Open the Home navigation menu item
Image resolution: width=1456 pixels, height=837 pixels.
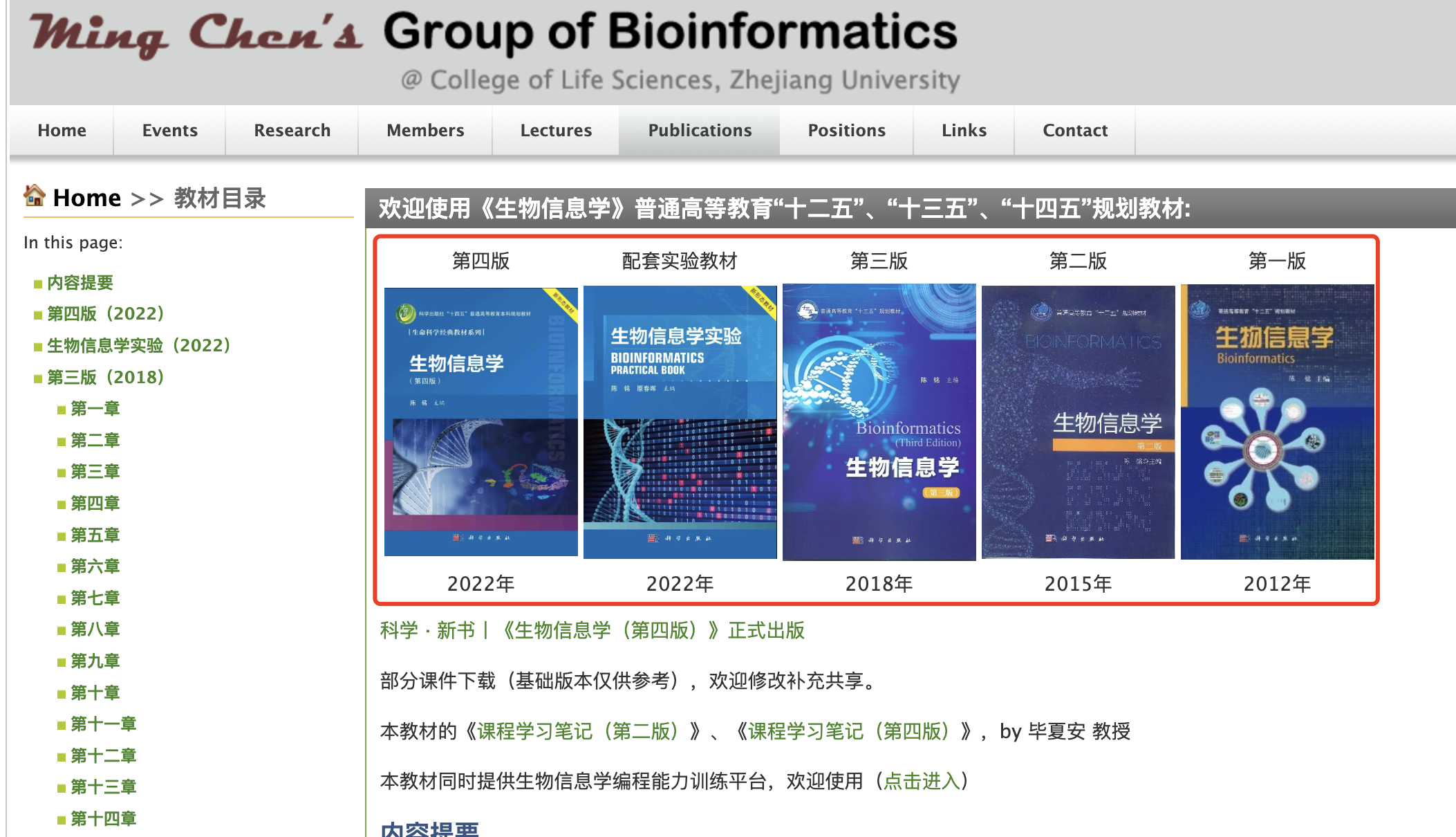click(x=62, y=130)
